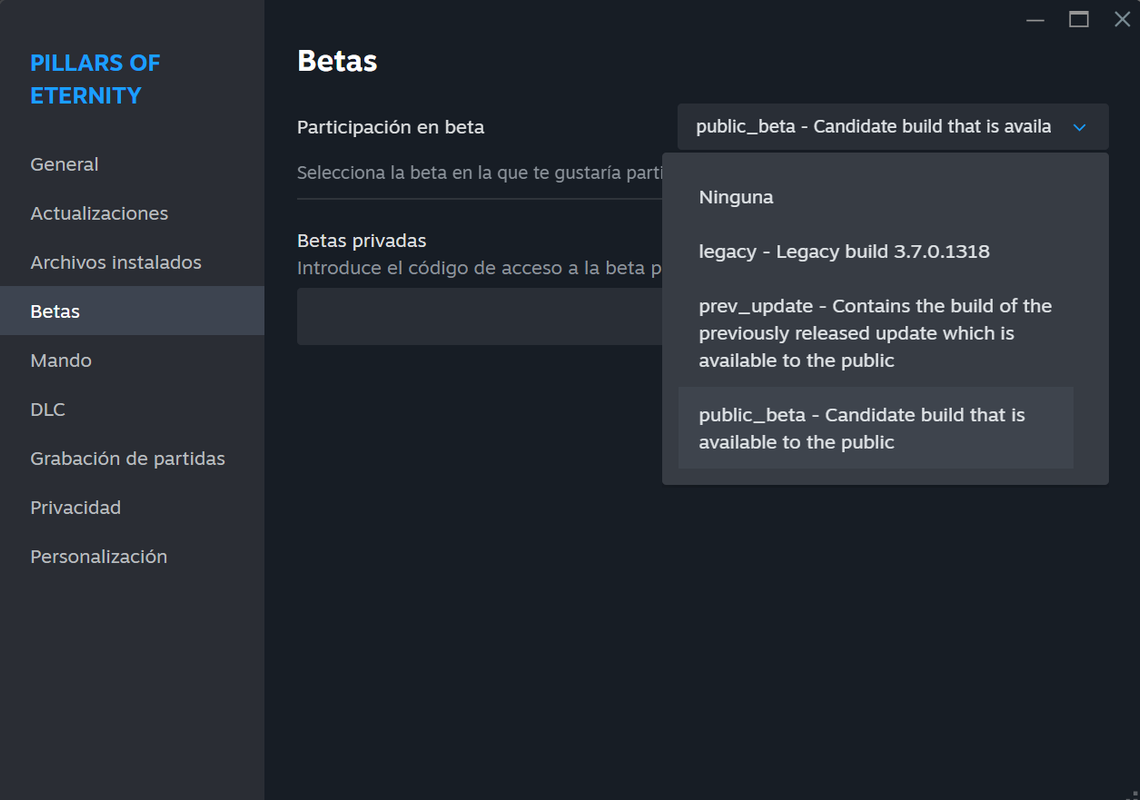Switch to the Personalización tab
Image resolution: width=1140 pixels, height=800 pixels.
click(x=99, y=556)
